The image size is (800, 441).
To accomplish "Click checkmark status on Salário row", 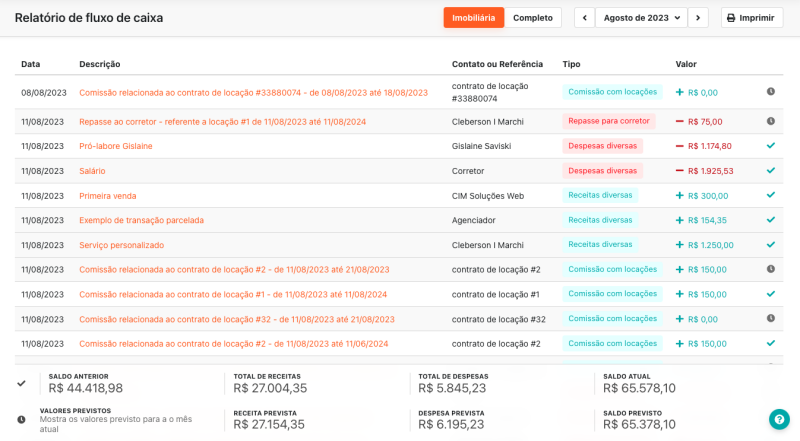I will 770,170.
